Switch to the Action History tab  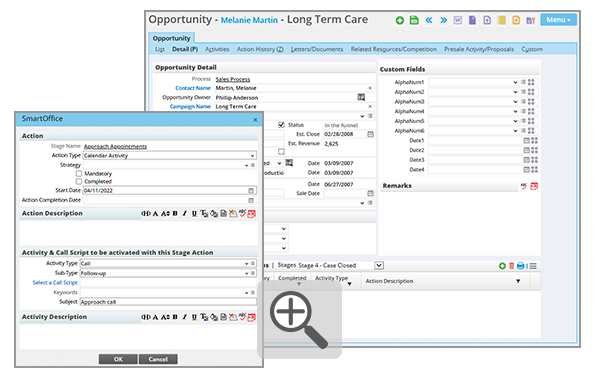click(260, 49)
